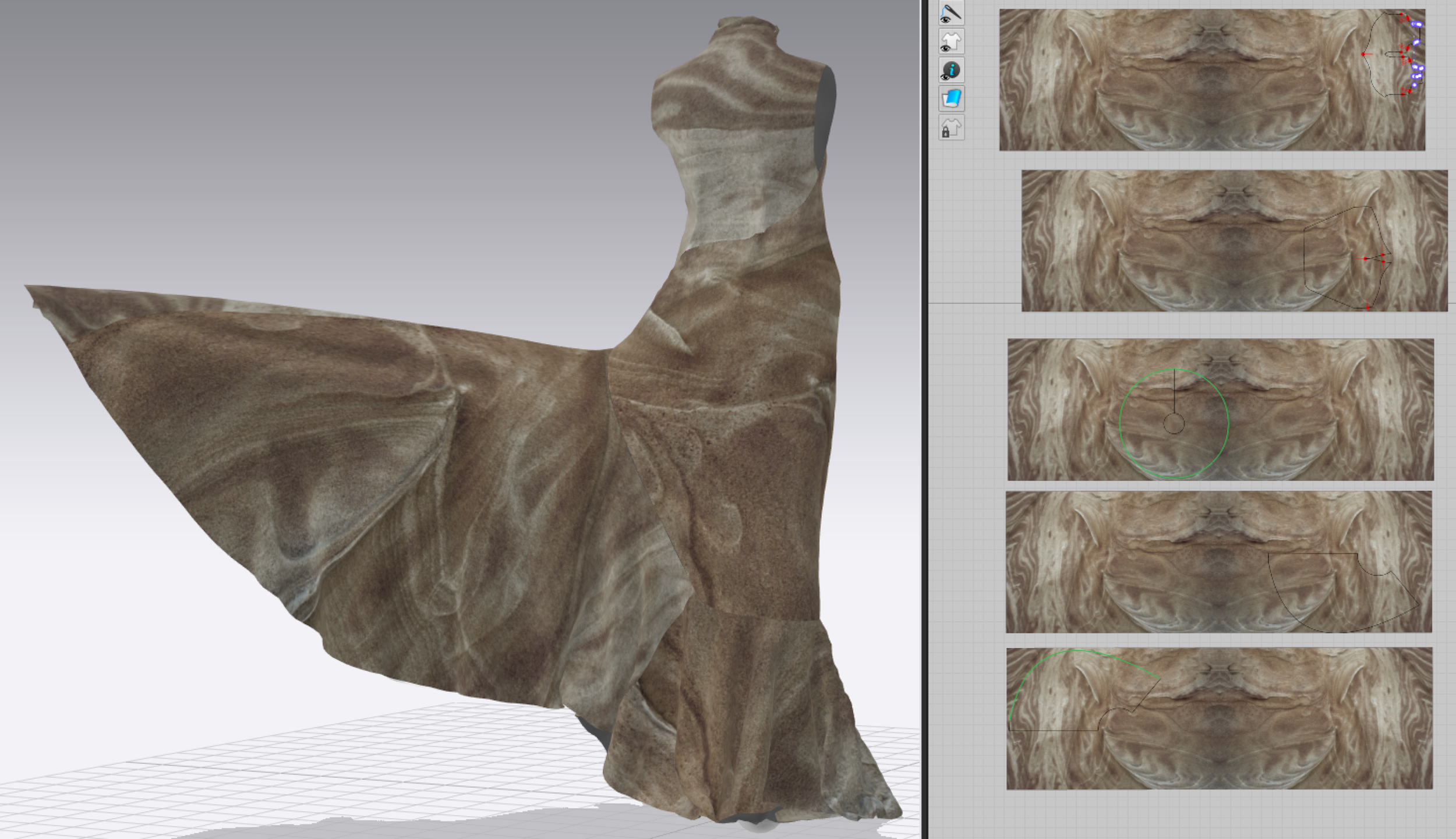Click the red dart point on bodice pattern's left tip
Viewport: 1456px width, 839px height.
coord(1363,54)
